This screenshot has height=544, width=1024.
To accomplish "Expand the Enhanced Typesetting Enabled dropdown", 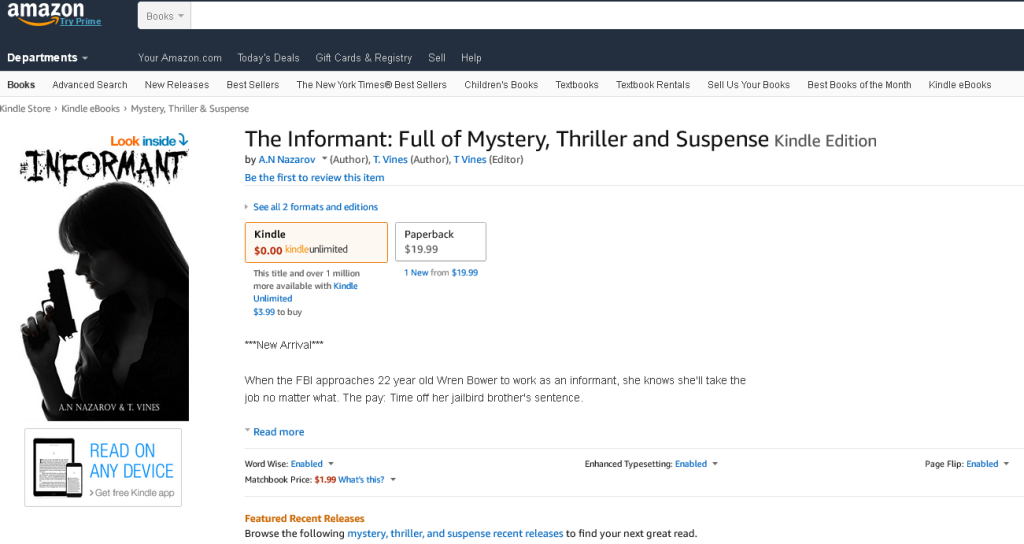I will (714, 464).
